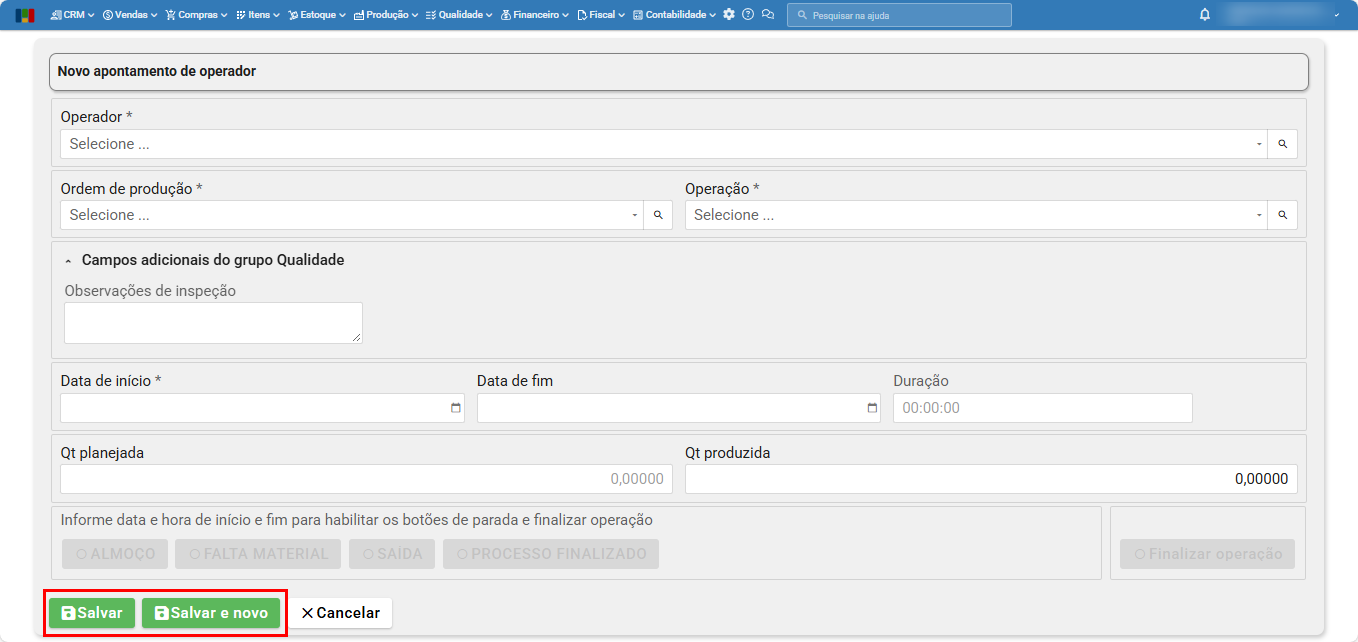Click the PROCESSO FINALIZADO button
The width and height of the screenshot is (1358, 642).
click(x=551, y=554)
